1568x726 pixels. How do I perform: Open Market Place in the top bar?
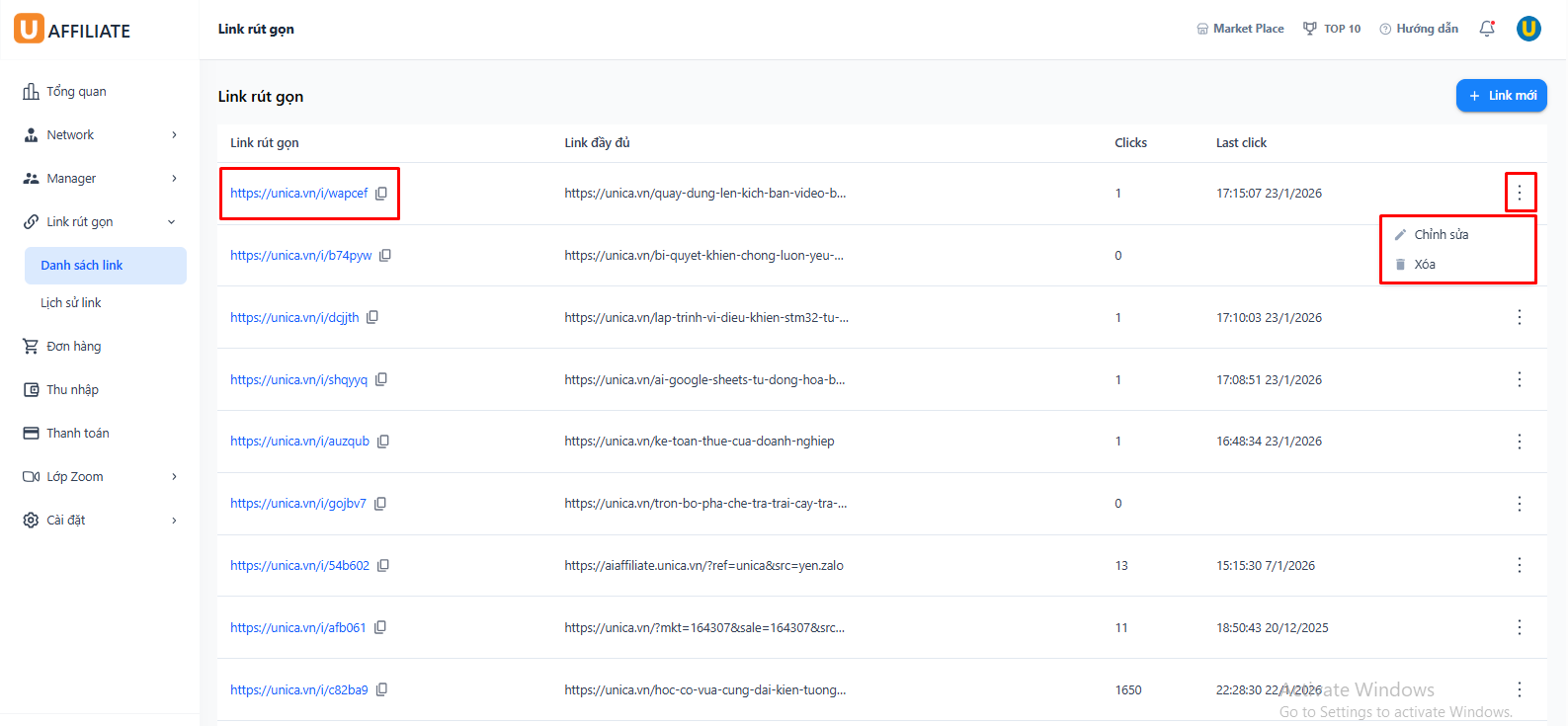click(1240, 29)
